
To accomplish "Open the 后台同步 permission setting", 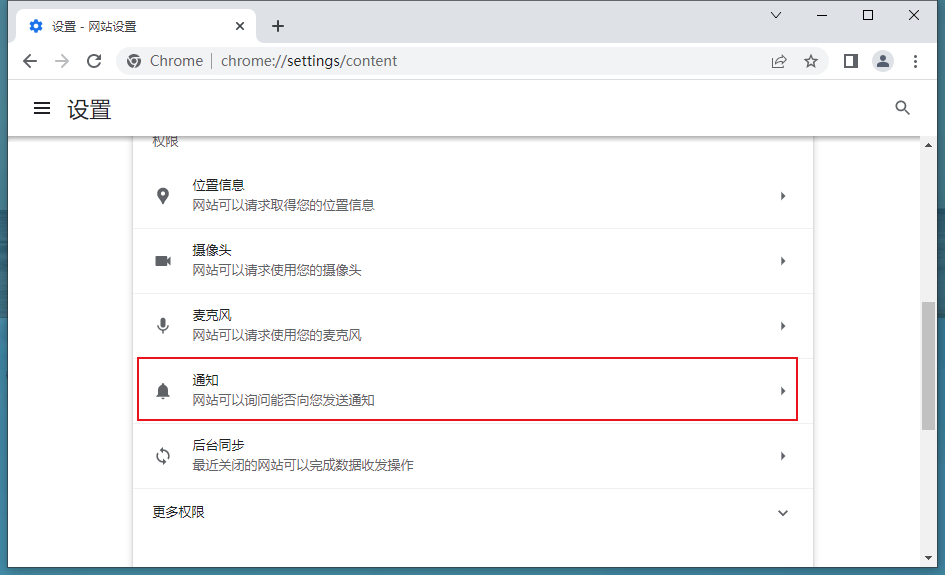I will [x=473, y=456].
